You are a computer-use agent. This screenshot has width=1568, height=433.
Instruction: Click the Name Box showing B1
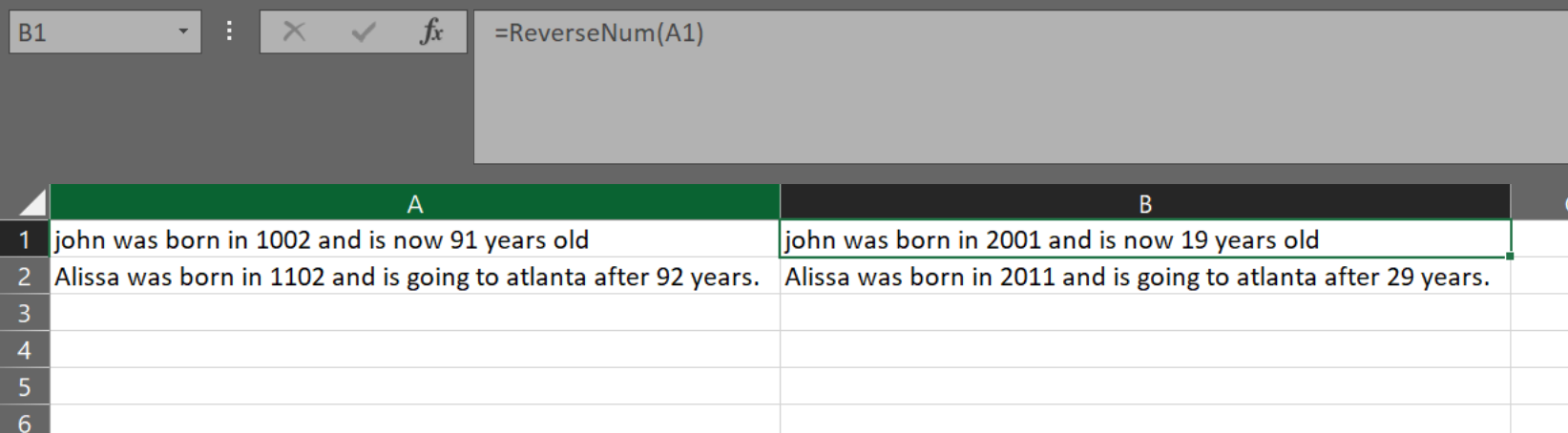[x=91, y=32]
